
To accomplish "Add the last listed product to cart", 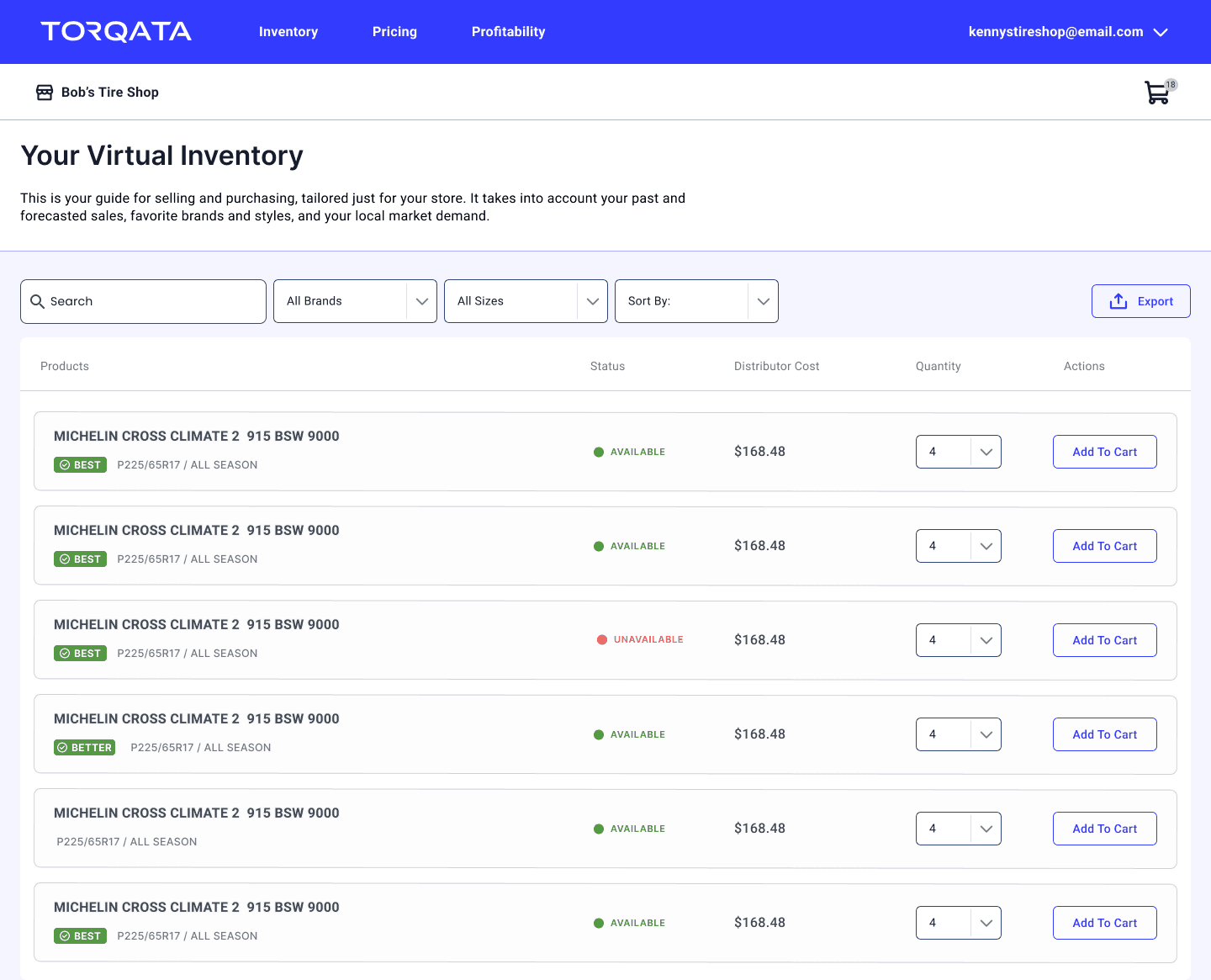I will click(x=1104, y=923).
